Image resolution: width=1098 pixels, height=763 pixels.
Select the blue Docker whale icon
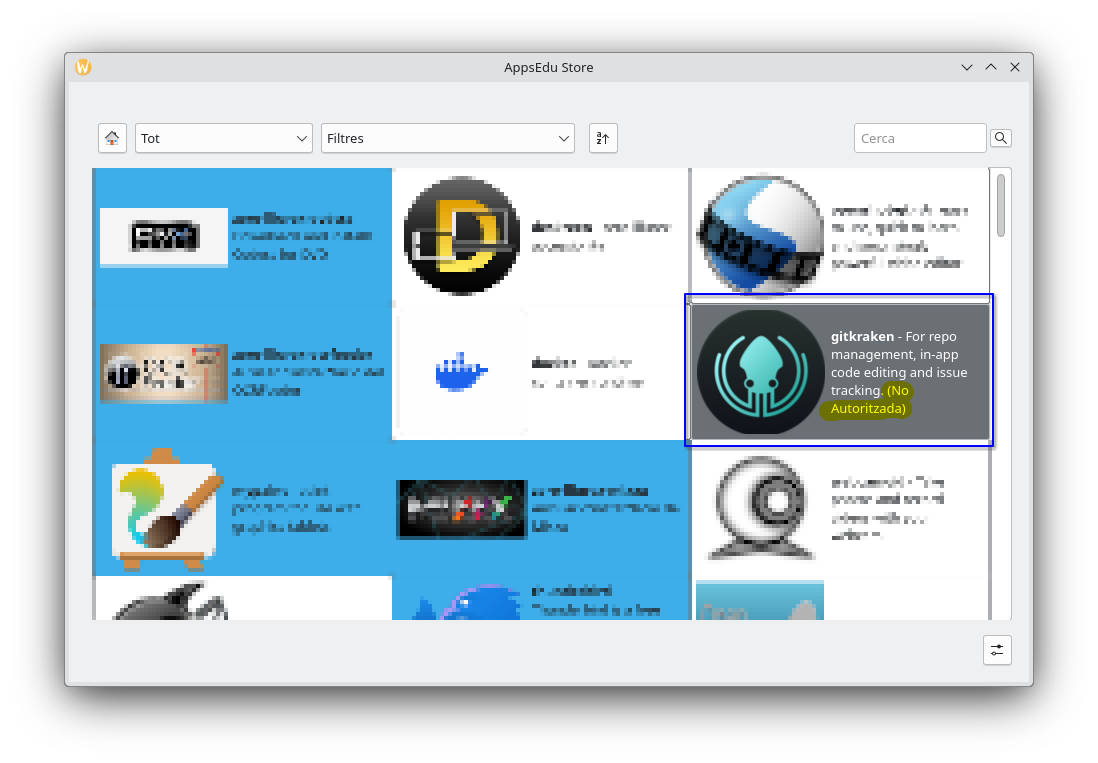pyautogui.click(x=461, y=373)
